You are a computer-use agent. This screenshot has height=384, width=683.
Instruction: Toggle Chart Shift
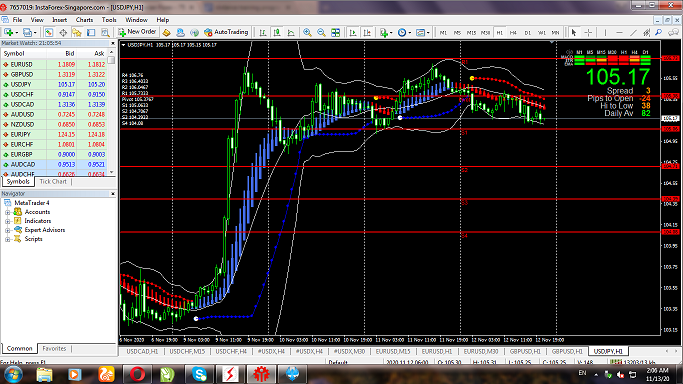(x=367, y=32)
